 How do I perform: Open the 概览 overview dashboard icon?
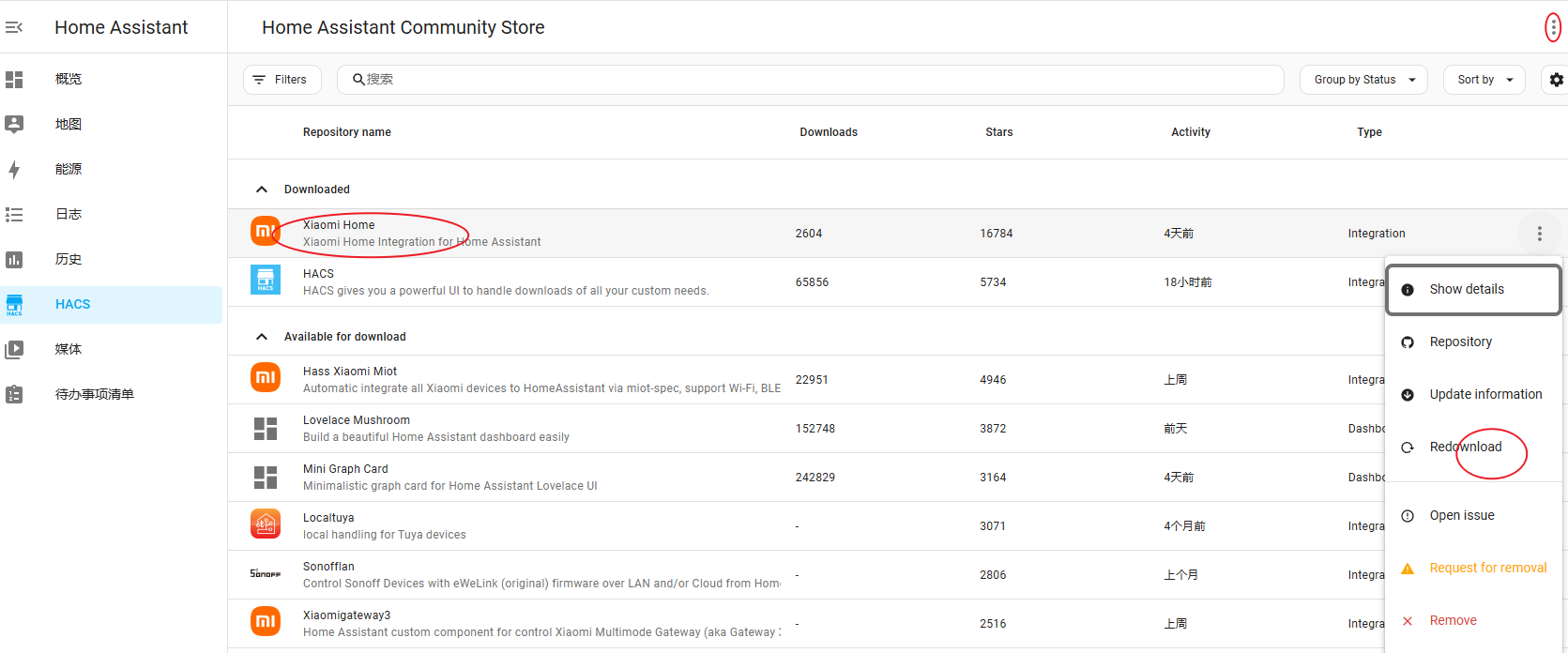tap(14, 80)
